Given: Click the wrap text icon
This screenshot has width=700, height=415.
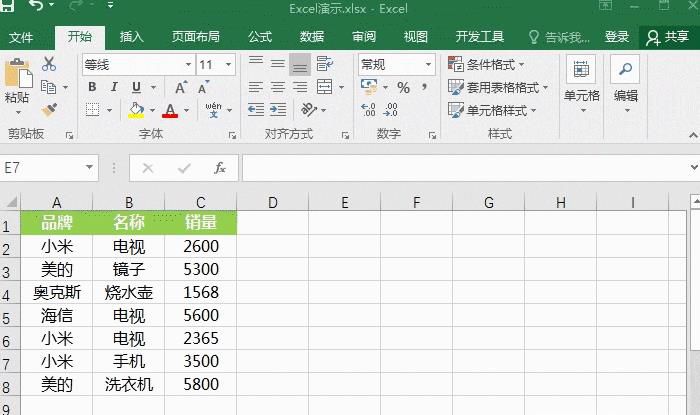Looking at the screenshot, I should (325, 64).
